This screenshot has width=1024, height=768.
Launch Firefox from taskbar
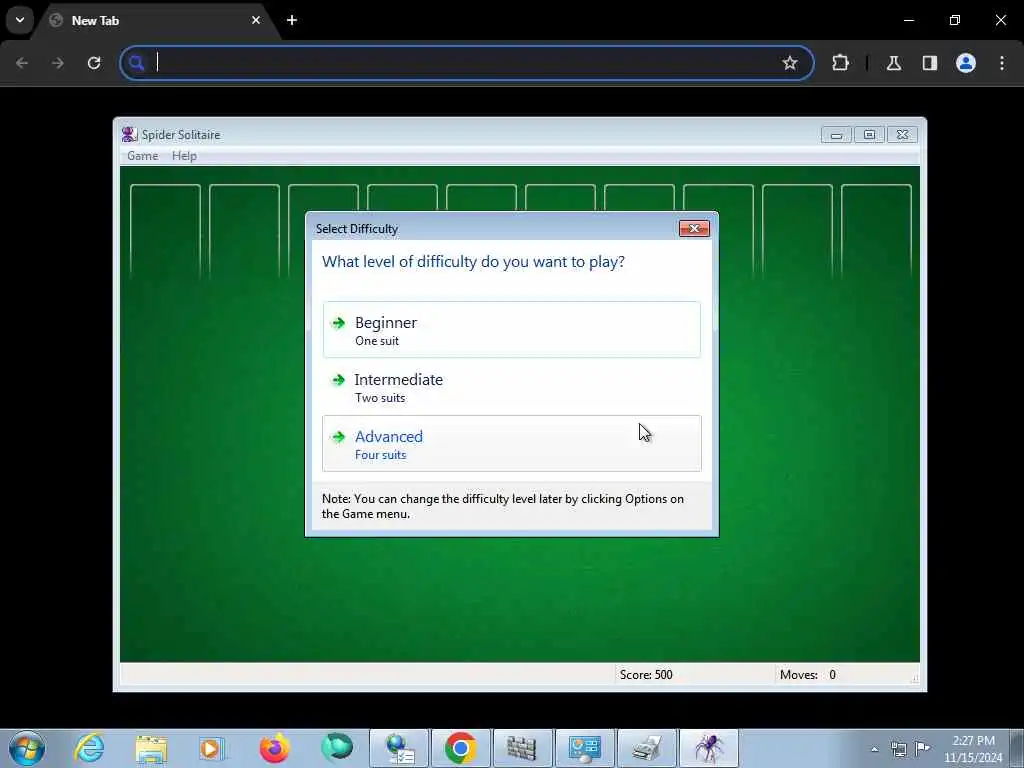tap(274, 748)
